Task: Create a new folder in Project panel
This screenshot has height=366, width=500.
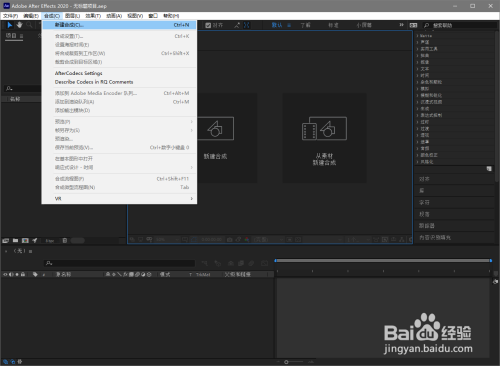Action: coord(15,240)
